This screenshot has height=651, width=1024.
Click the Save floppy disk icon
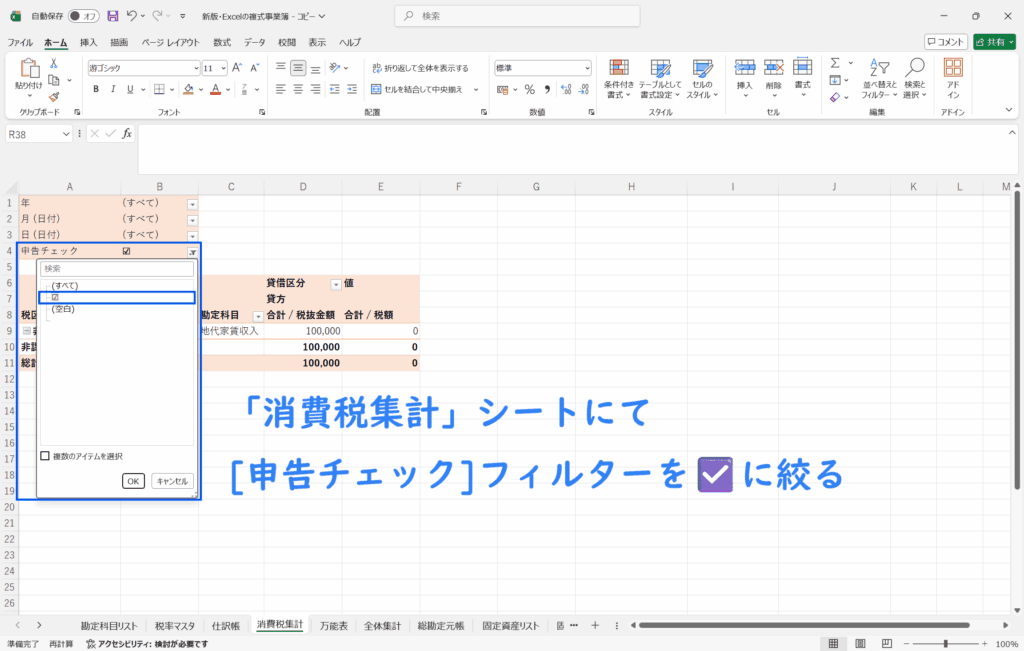coord(112,17)
